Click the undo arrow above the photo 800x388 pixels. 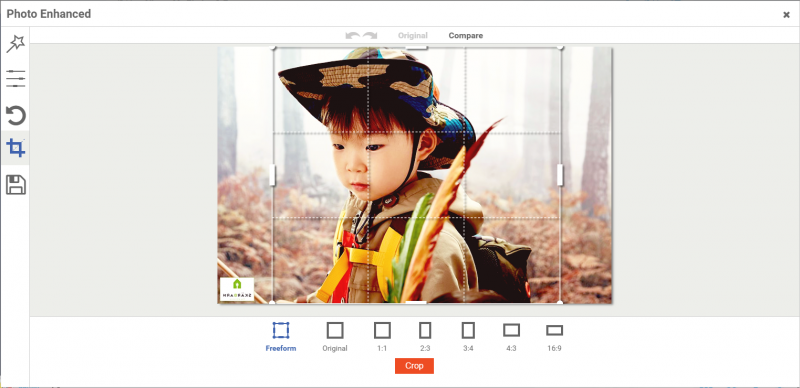pos(353,36)
